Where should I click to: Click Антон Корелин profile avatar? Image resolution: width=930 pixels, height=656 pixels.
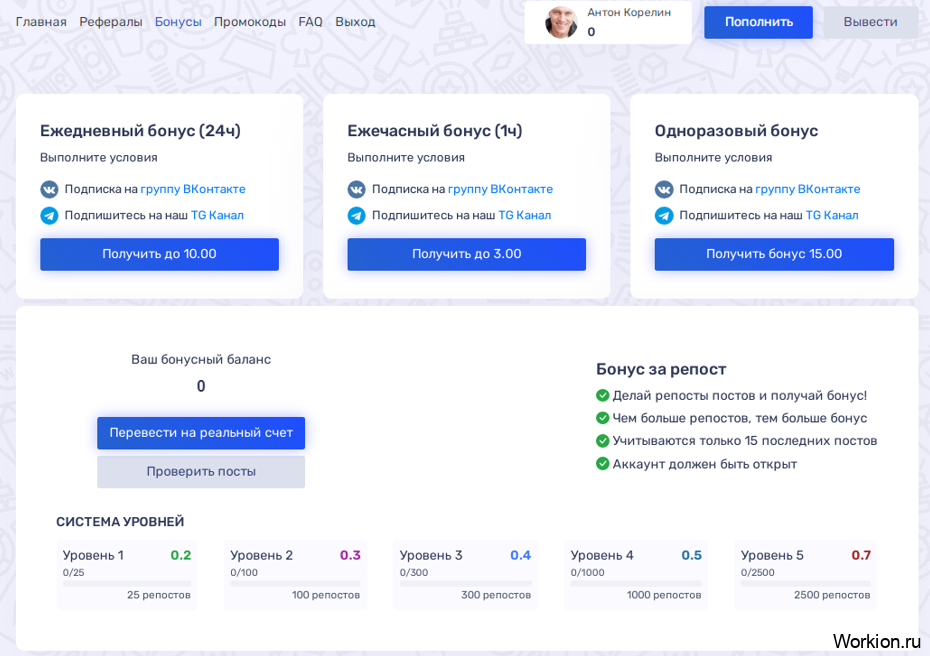coord(561,22)
